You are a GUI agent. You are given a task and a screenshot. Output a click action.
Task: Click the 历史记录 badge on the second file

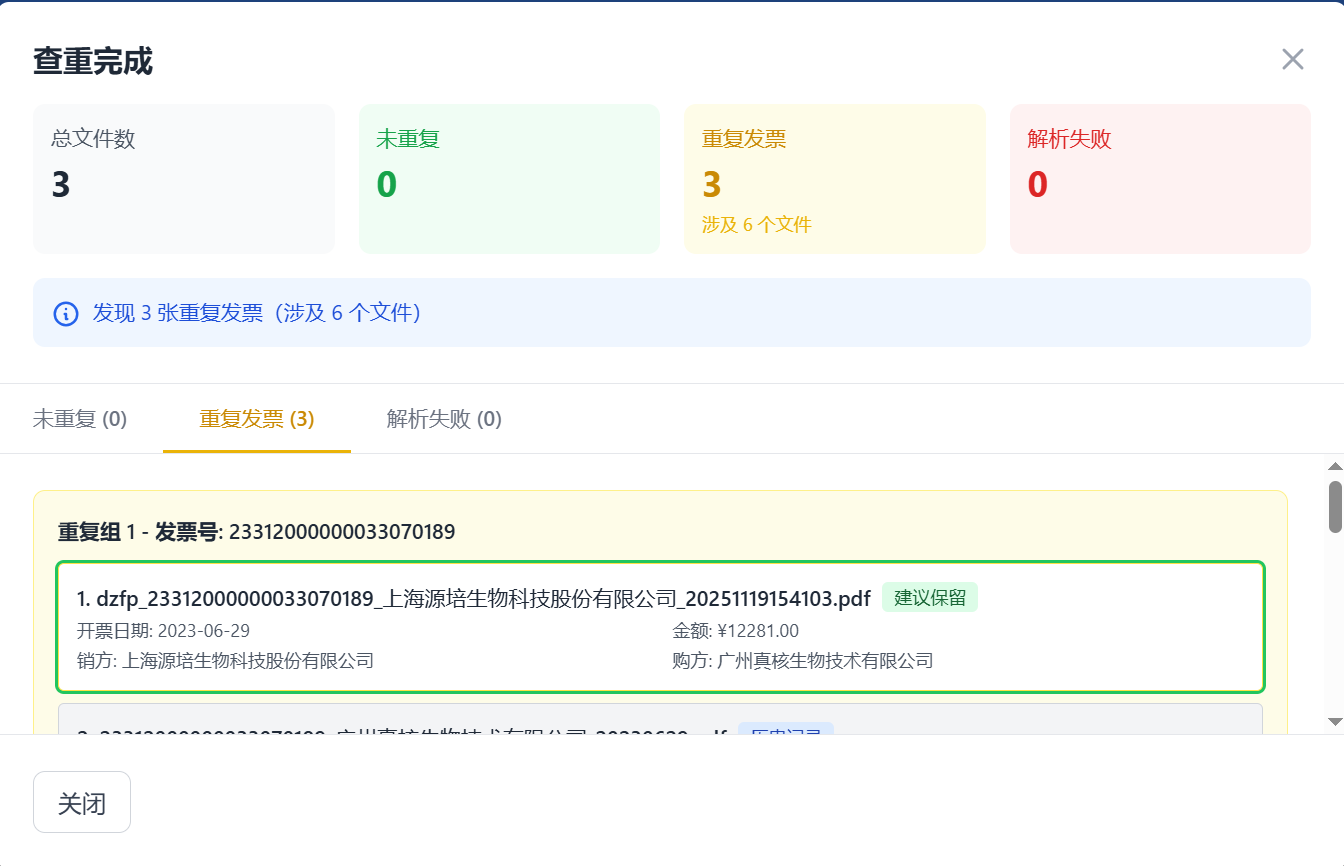785,731
